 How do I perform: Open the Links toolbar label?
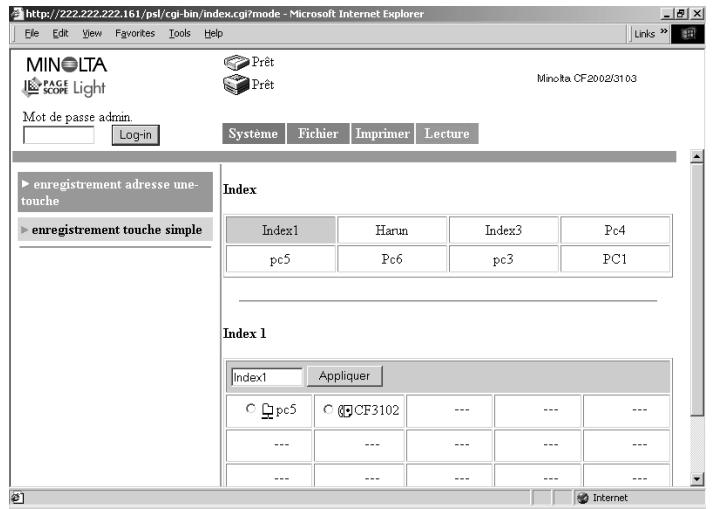click(x=644, y=34)
